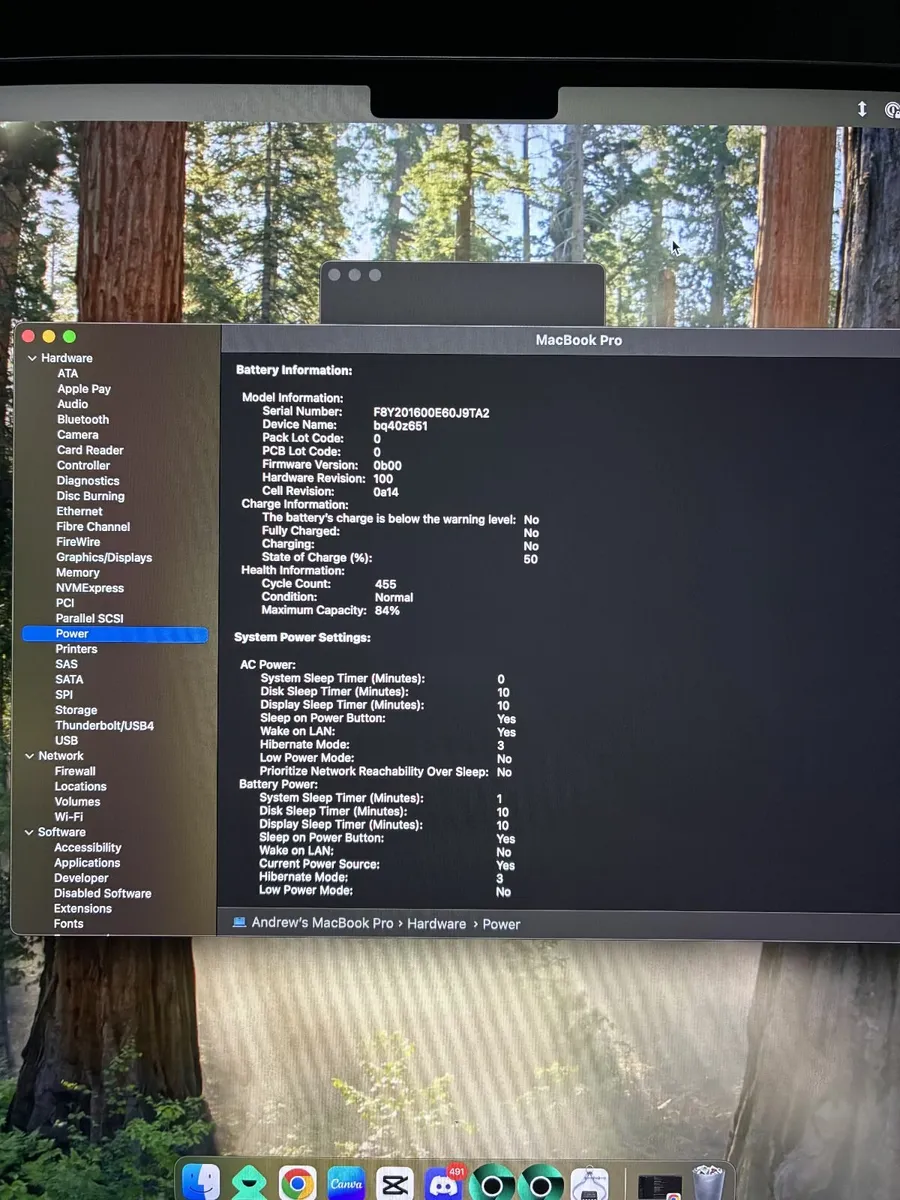Click the lock status icon in the menu bar
The image size is (900, 1200).
click(x=891, y=110)
